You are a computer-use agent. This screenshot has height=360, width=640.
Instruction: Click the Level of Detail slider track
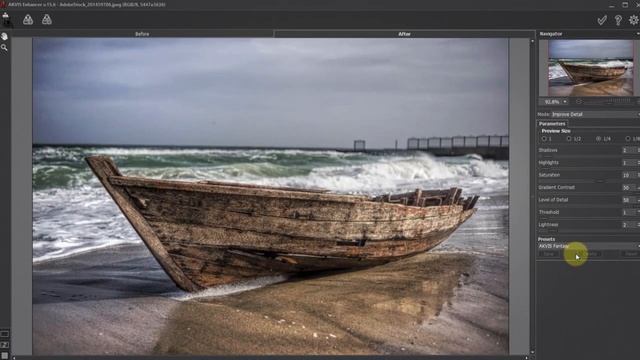580,206
